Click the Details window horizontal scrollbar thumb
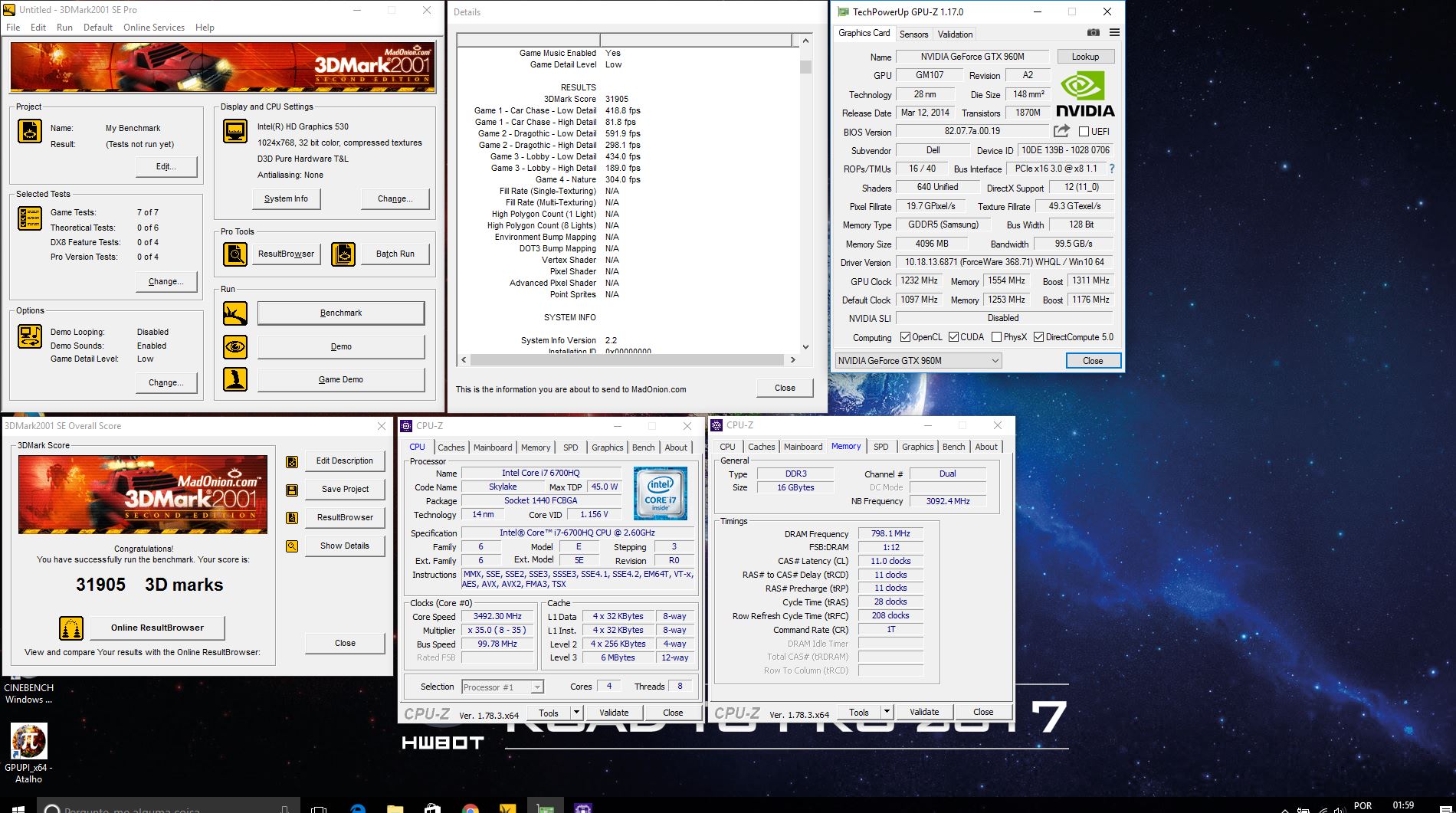Image resolution: width=1456 pixels, height=813 pixels. [626, 359]
